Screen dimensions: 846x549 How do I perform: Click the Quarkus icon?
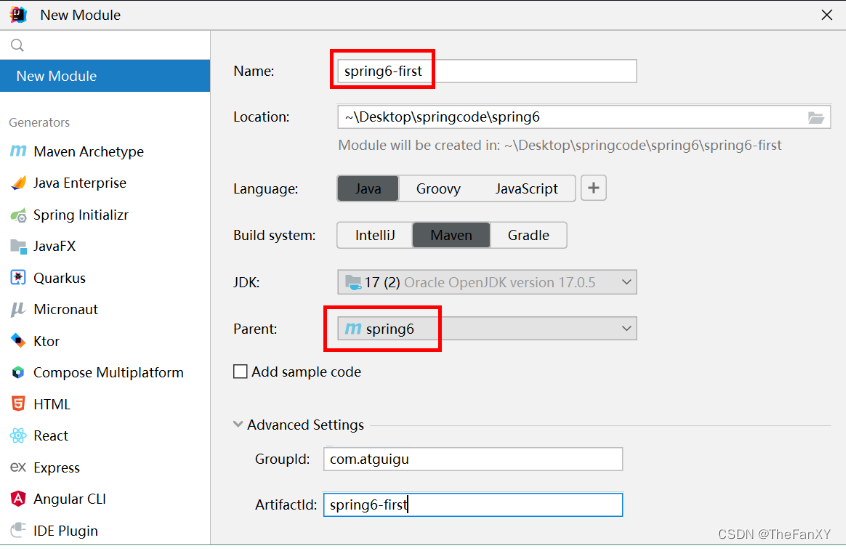tap(18, 278)
